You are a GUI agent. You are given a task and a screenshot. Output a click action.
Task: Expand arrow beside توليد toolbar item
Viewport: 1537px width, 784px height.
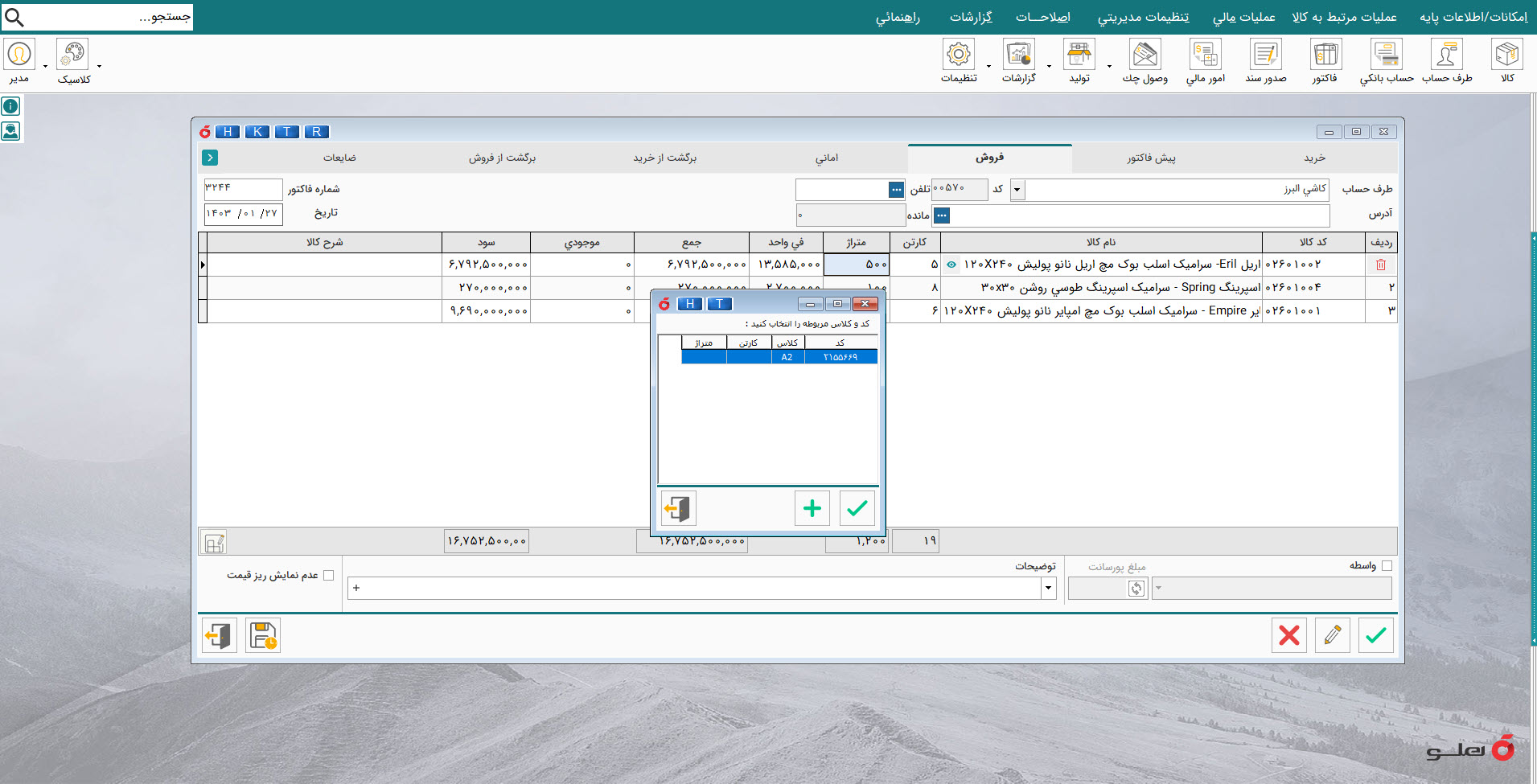click(1109, 67)
